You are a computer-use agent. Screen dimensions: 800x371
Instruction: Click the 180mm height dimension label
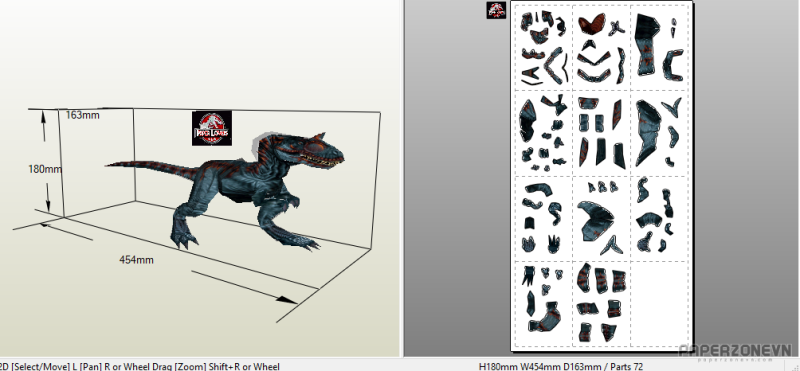point(45,168)
